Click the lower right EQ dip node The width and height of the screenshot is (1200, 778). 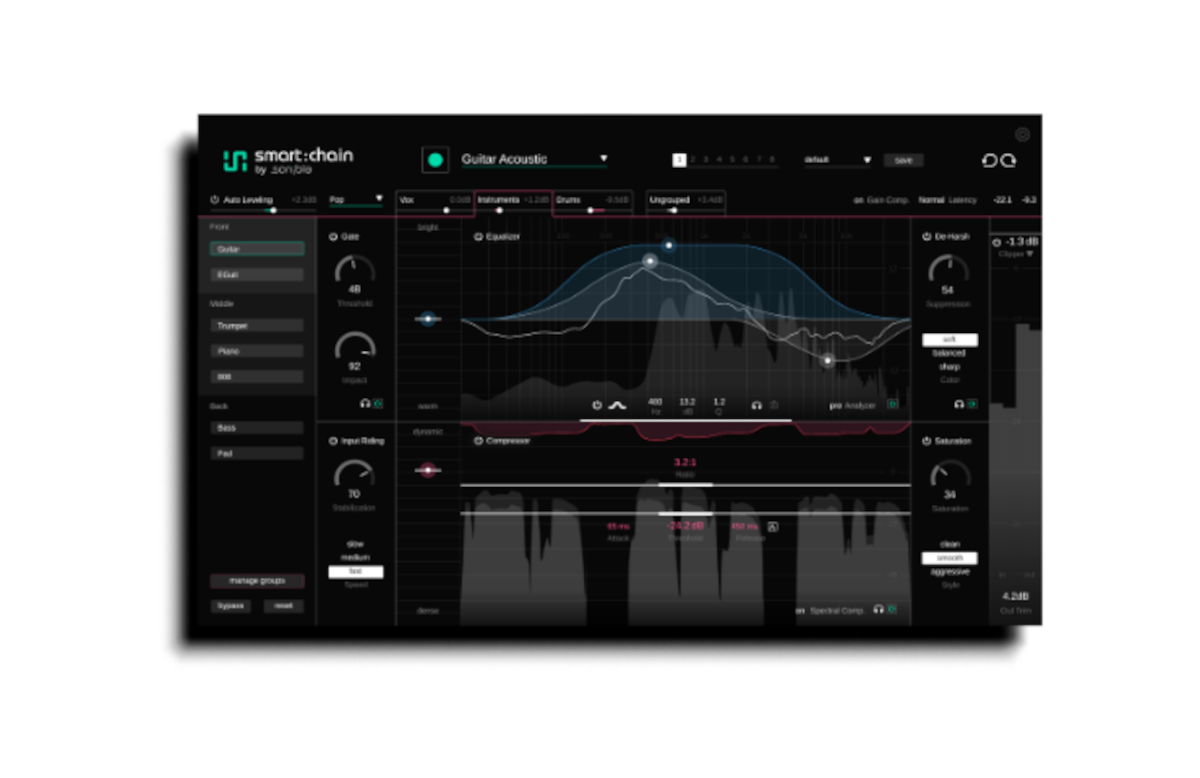[x=827, y=360]
